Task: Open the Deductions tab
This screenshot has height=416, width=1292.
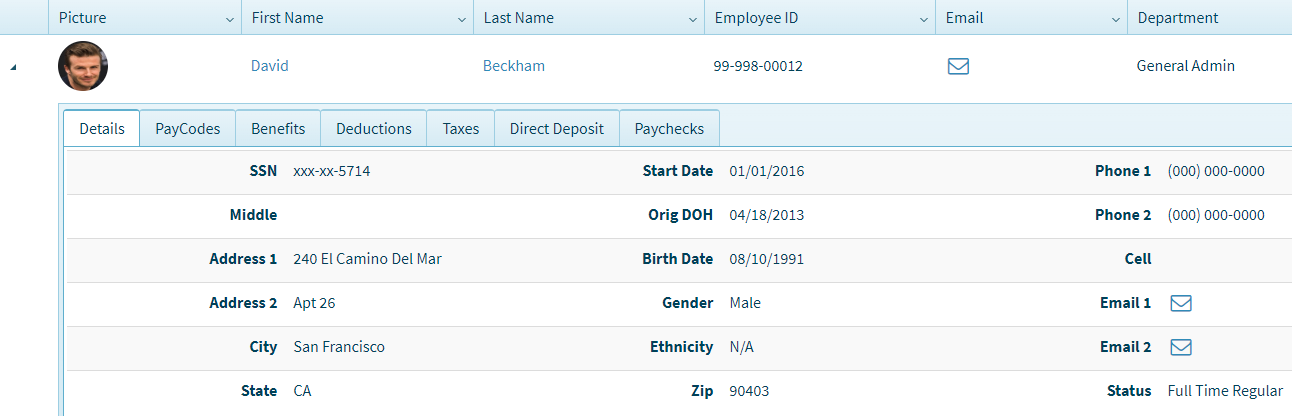Action: pos(374,129)
